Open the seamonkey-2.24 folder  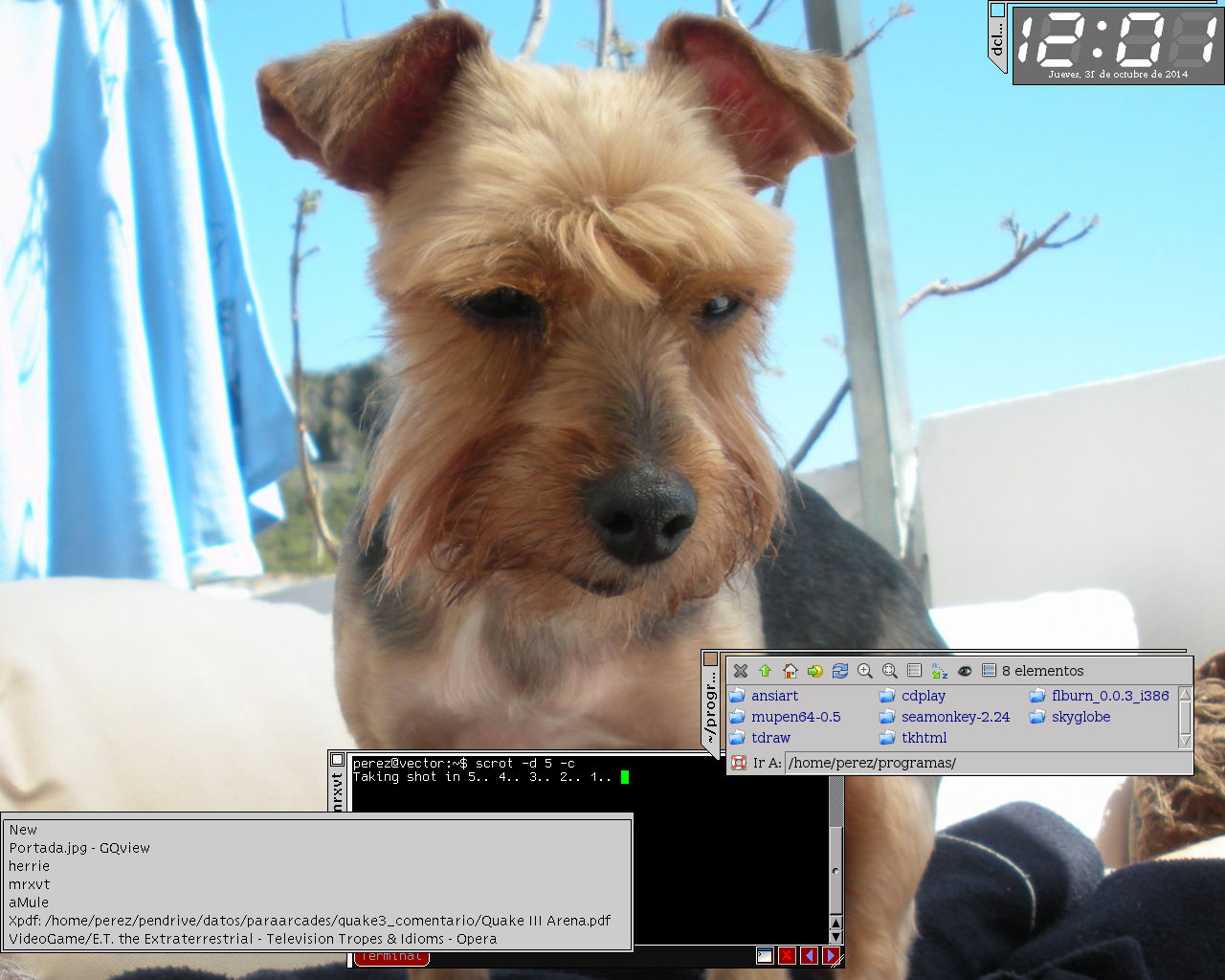(x=945, y=717)
